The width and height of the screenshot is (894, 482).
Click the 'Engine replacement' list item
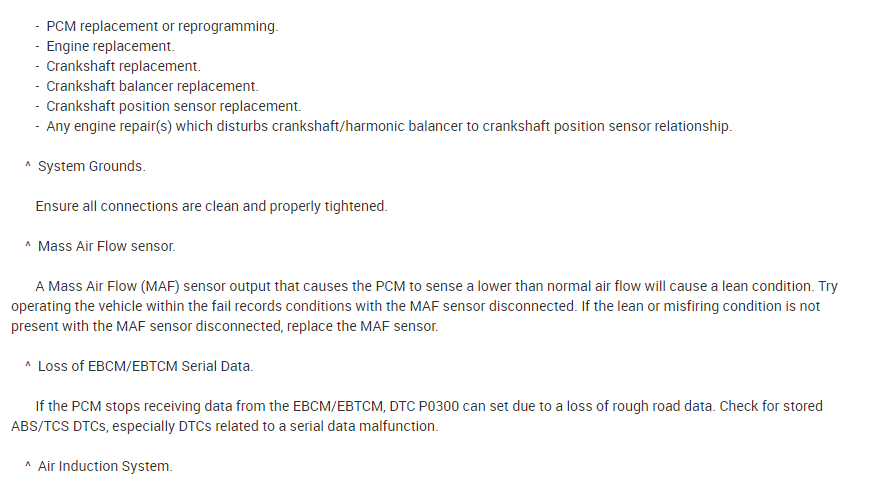110,46
